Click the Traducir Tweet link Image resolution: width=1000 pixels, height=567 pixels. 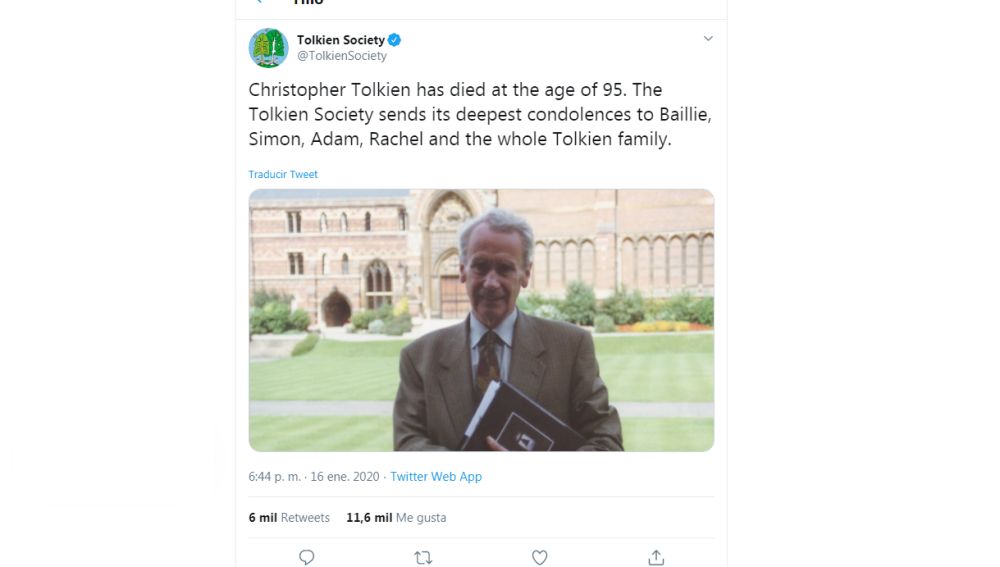[x=283, y=174]
